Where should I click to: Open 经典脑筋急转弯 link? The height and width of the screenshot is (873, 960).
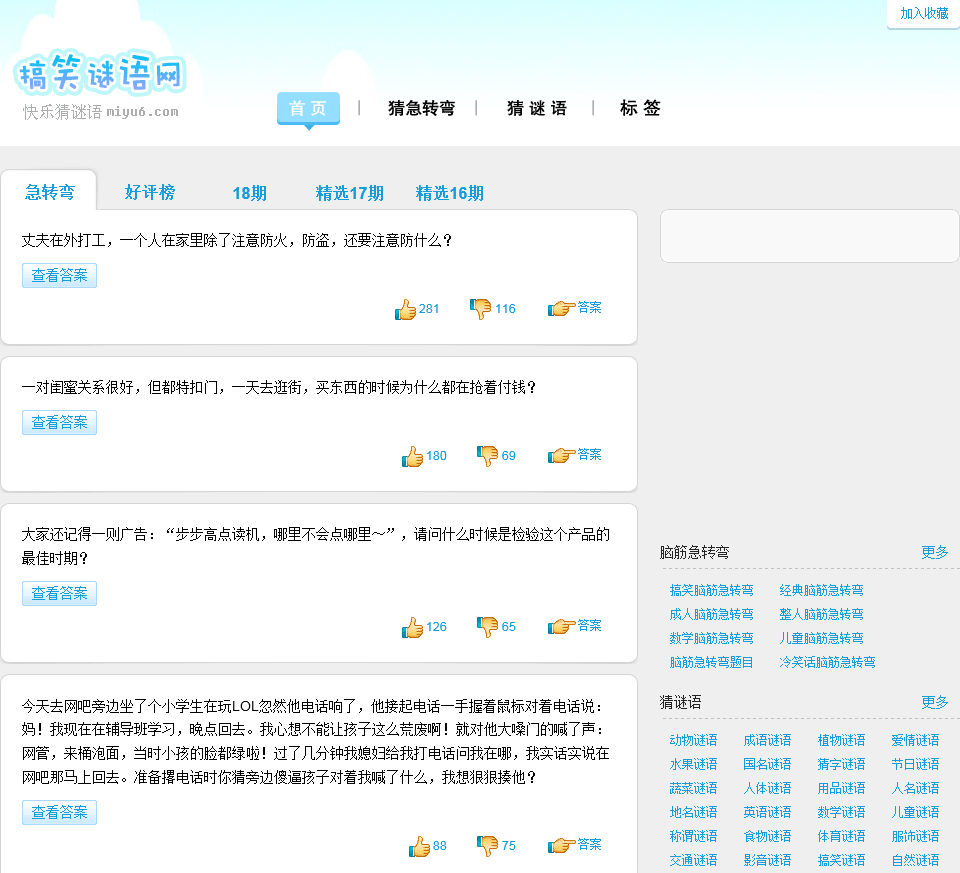[x=822, y=590]
